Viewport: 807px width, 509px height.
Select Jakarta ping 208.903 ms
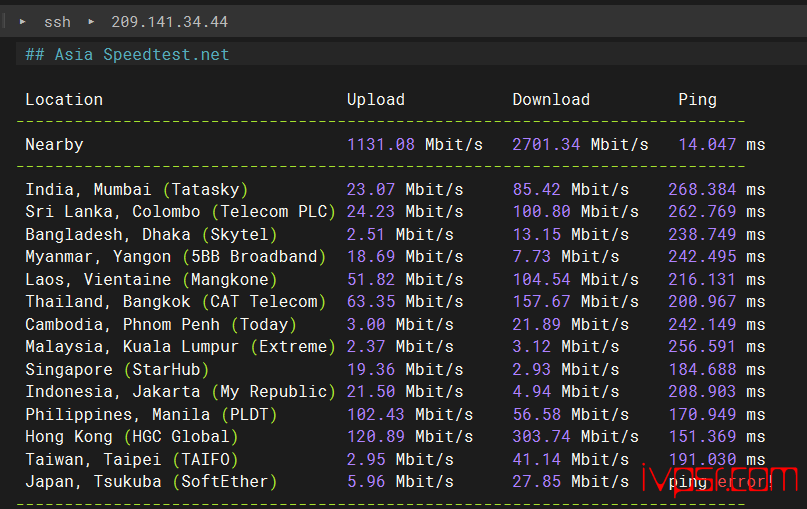coord(717,392)
